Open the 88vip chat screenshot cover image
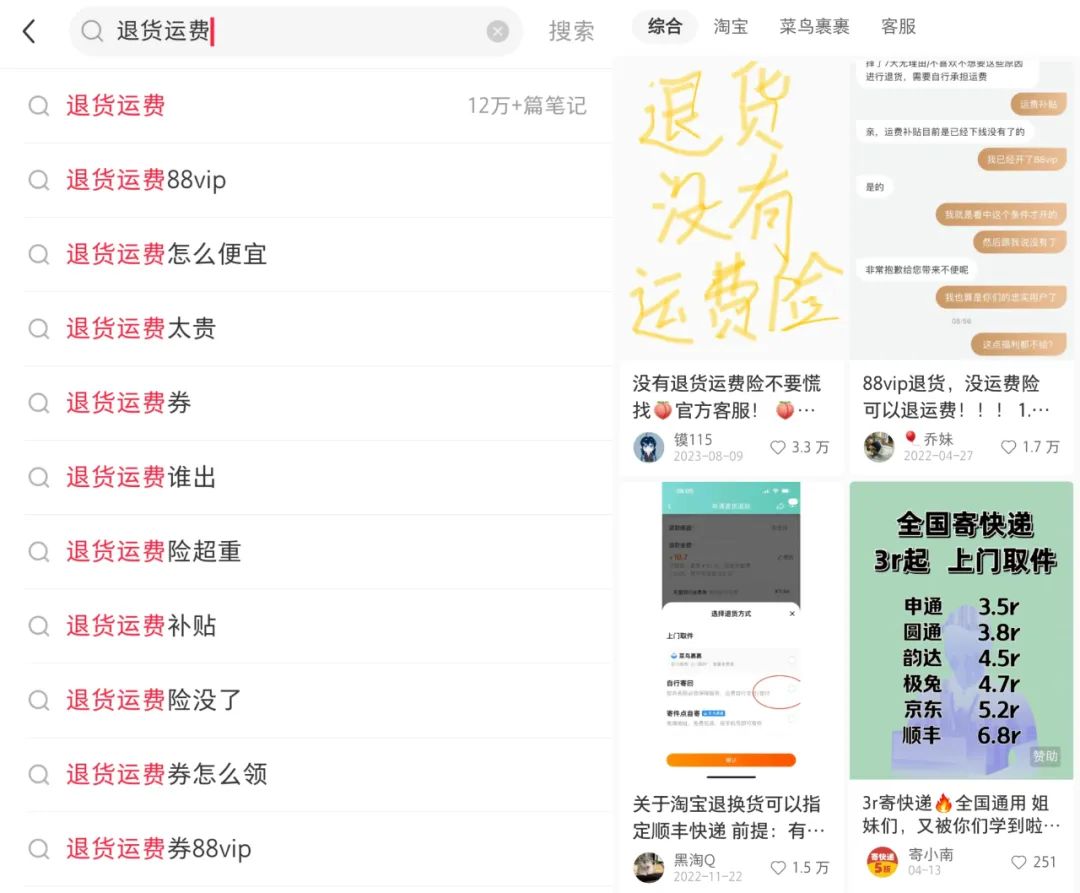 point(961,209)
